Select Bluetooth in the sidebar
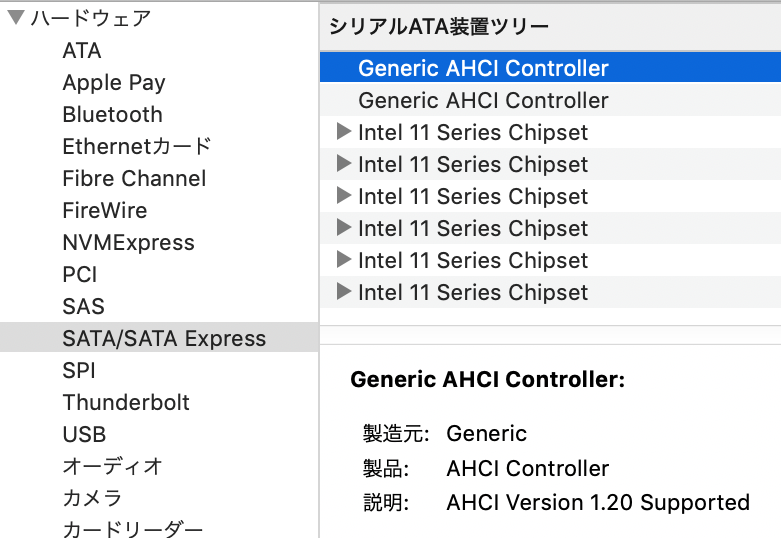This screenshot has width=781, height=538. (x=113, y=115)
